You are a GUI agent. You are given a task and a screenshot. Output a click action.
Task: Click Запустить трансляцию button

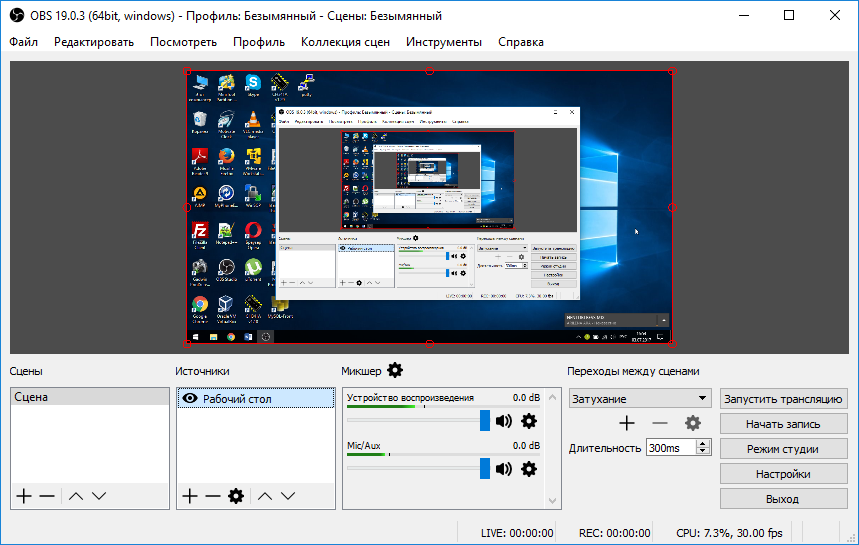(x=783, y=399)
